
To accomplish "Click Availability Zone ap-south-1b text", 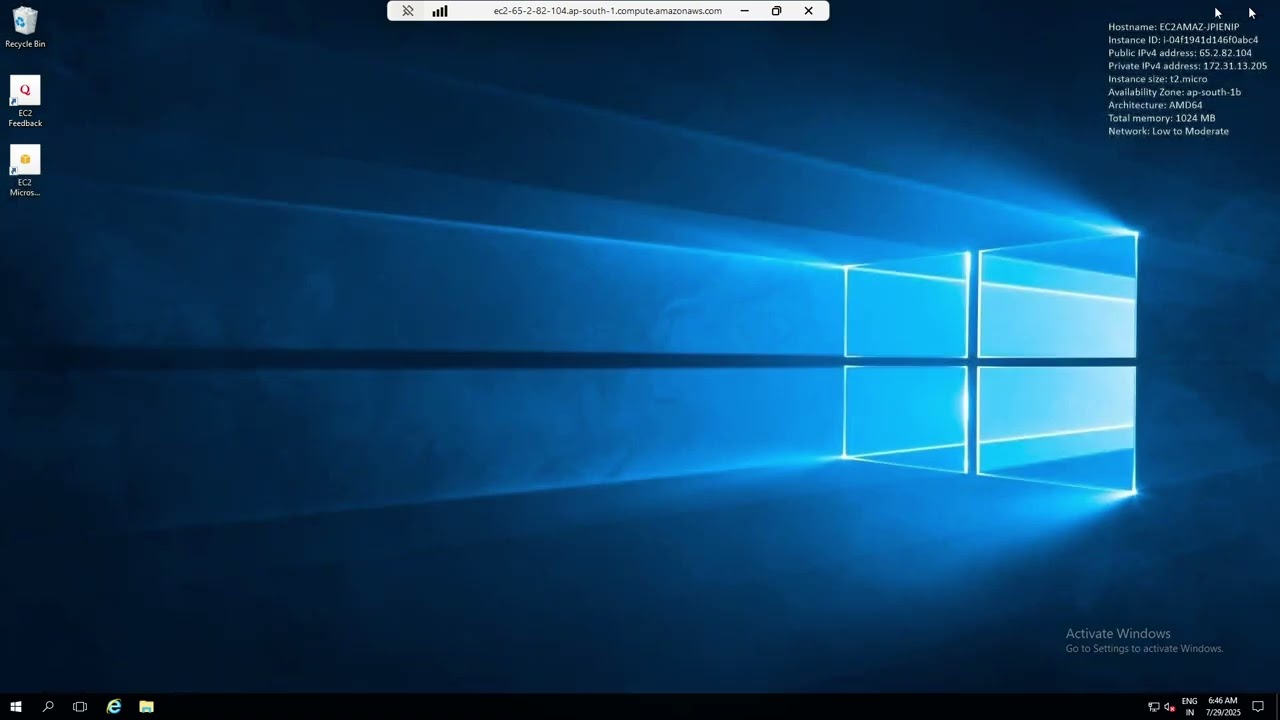I will pyautogui.click(x=1174, y=92).
